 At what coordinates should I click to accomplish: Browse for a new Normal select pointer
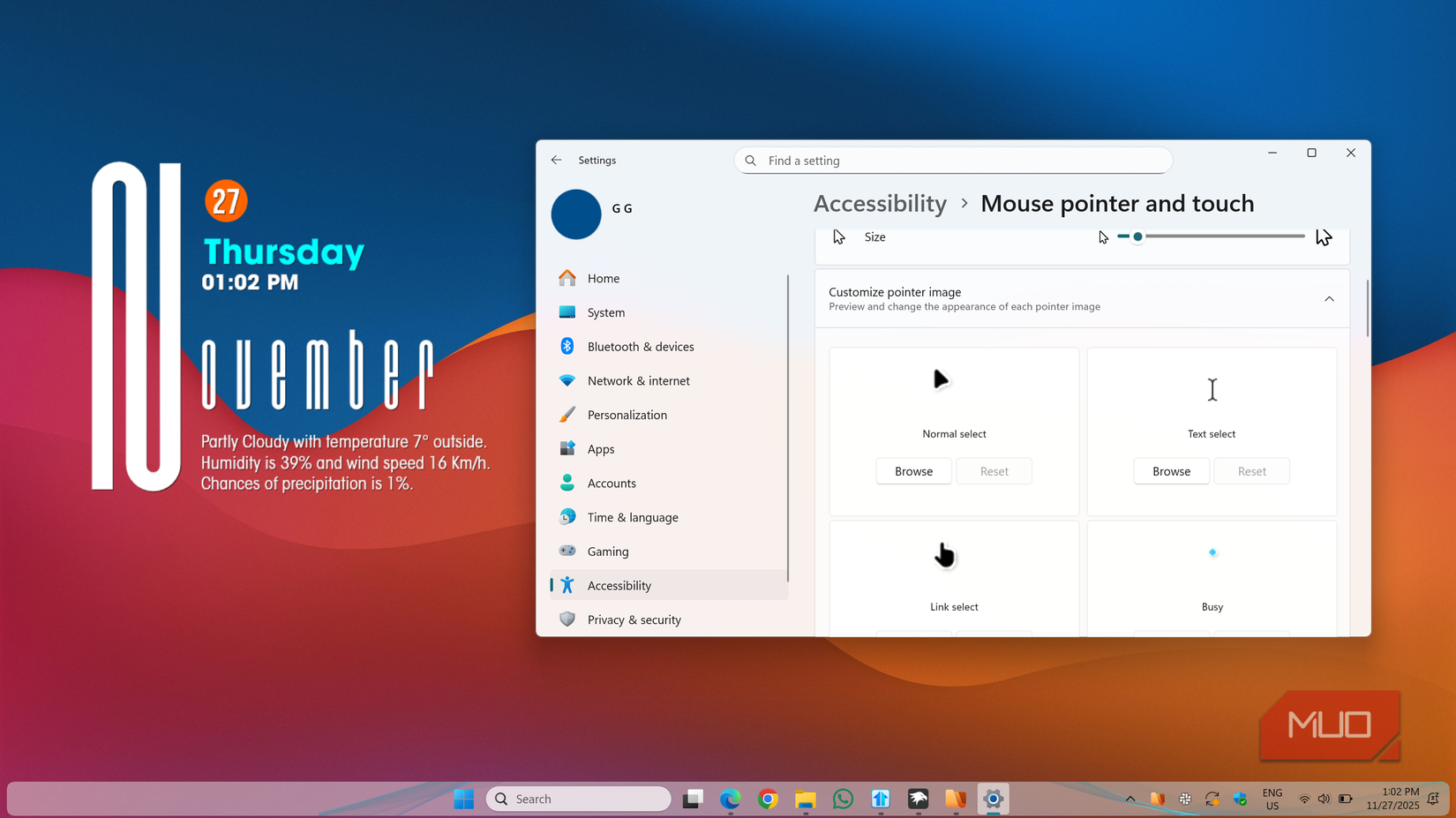(x=913, y=470)
